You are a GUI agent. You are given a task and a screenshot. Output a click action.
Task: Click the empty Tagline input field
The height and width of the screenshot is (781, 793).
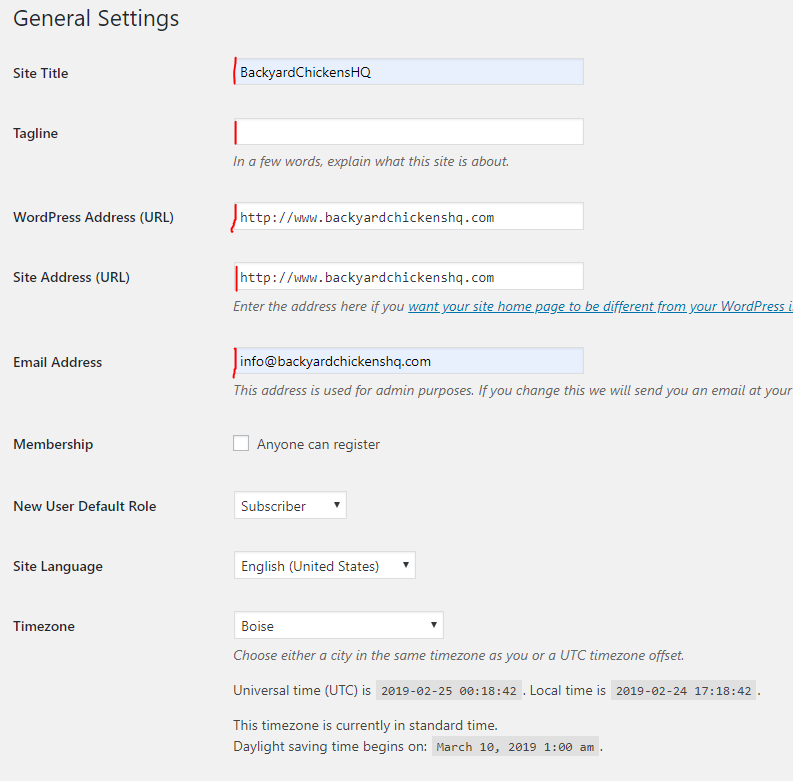pos(409,132)
